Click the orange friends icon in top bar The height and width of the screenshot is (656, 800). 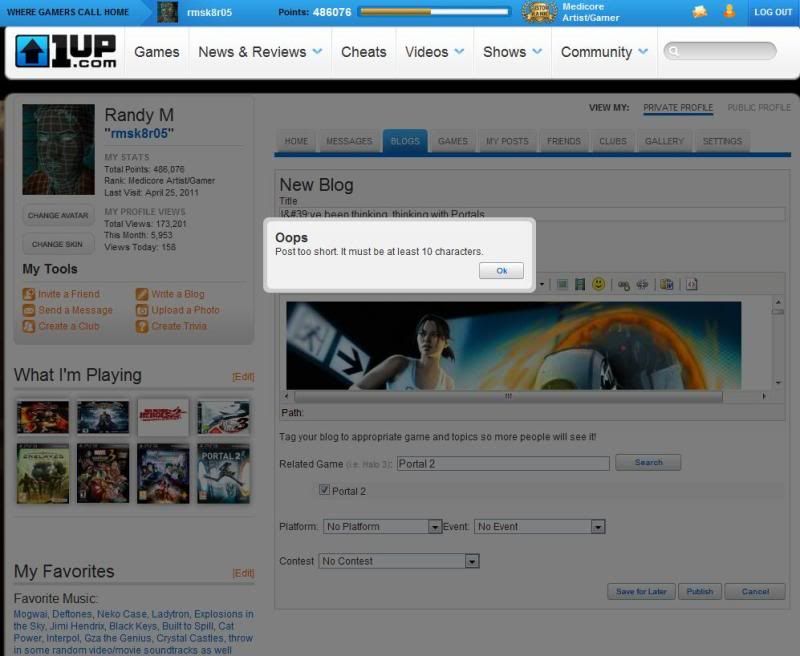730,11
